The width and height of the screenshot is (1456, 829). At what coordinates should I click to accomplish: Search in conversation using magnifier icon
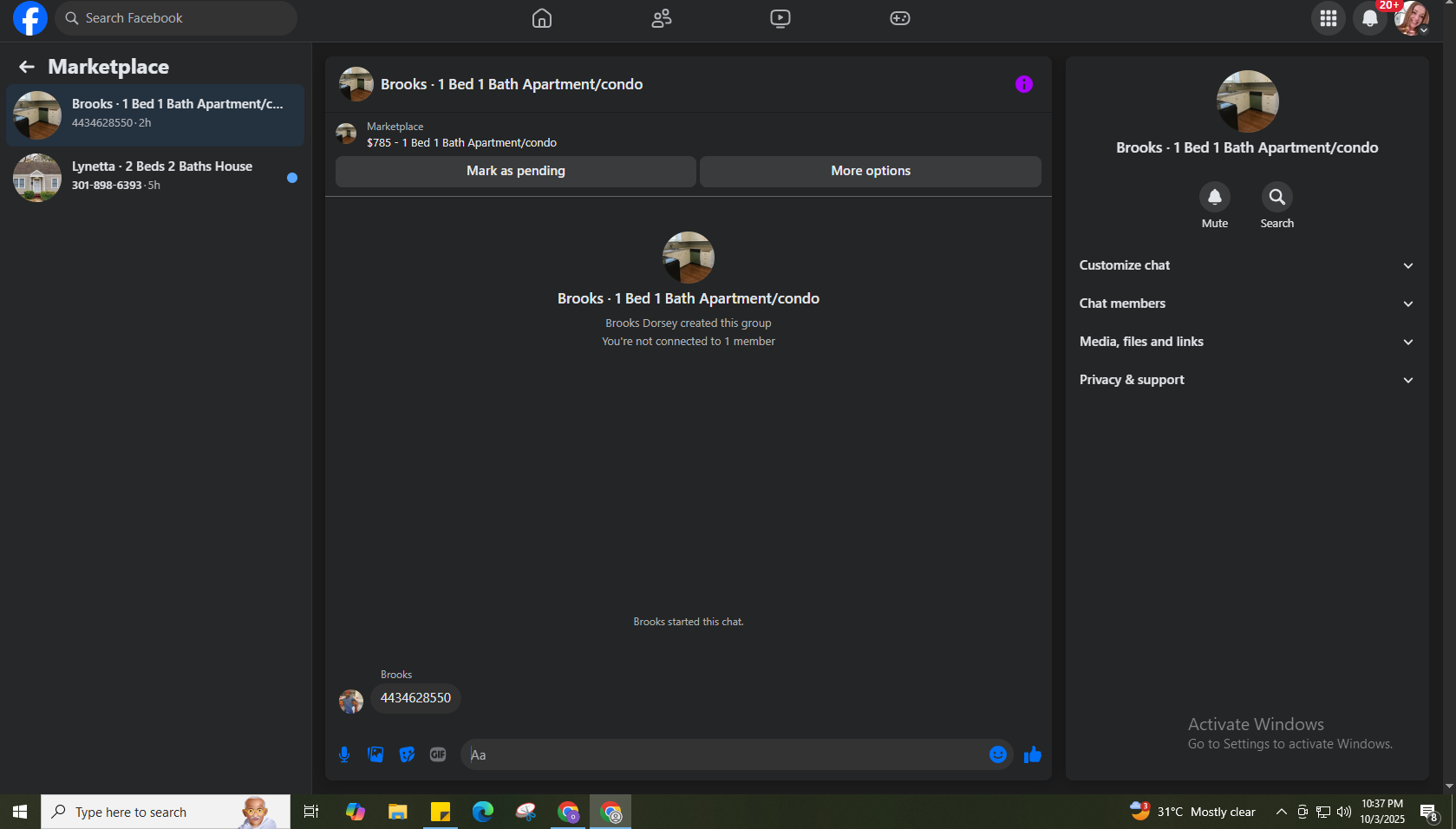pyautogui.click(x=1277, y=198)
